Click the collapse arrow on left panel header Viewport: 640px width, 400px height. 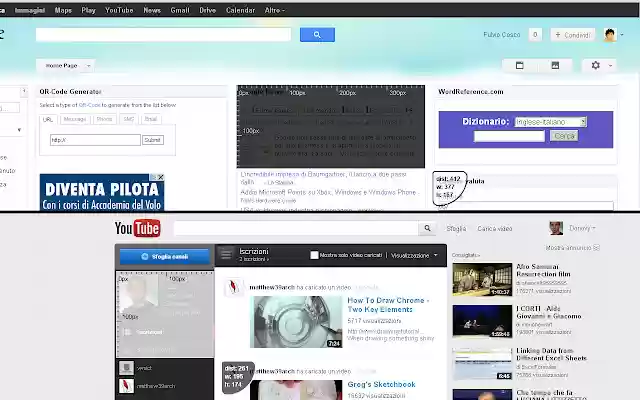pyautogui.click(x=24, y=91)
